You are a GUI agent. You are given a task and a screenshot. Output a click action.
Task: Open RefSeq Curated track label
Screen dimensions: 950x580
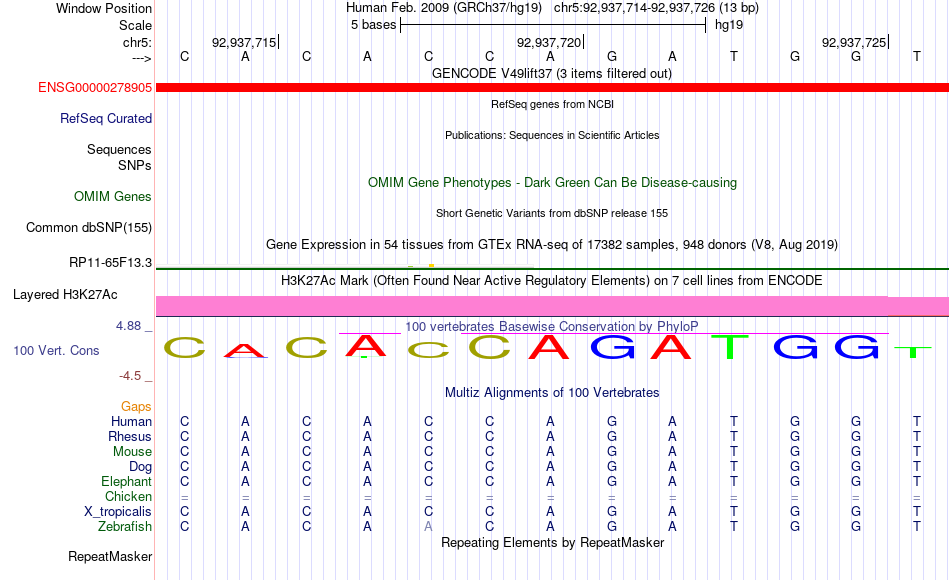[105, 118]
